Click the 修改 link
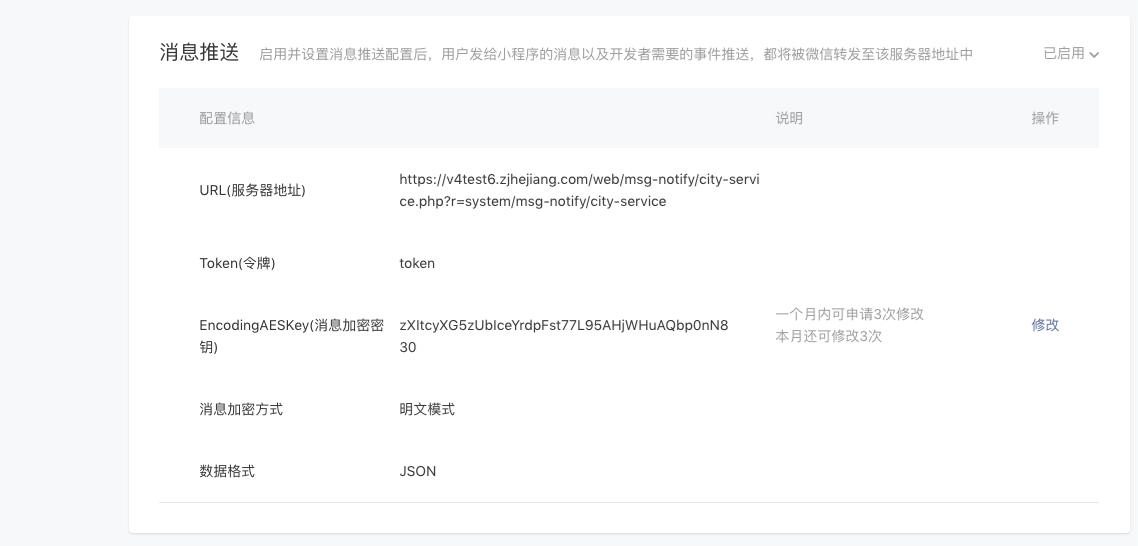The width and height of the screenshot is (1138, 546). (1045, 325)
